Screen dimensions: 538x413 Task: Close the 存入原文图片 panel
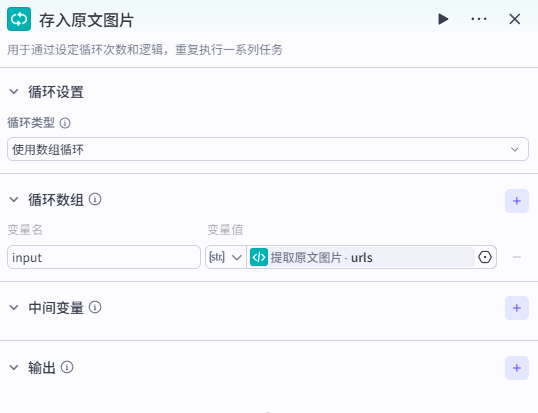[x=515, y=19]
